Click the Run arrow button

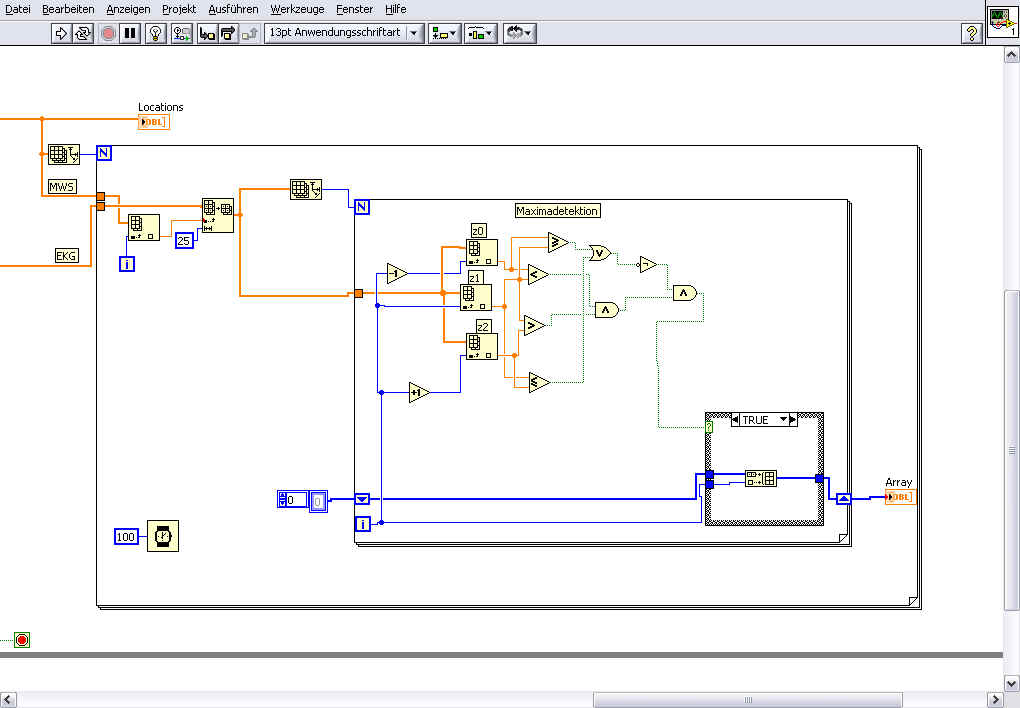coord(61,33)
